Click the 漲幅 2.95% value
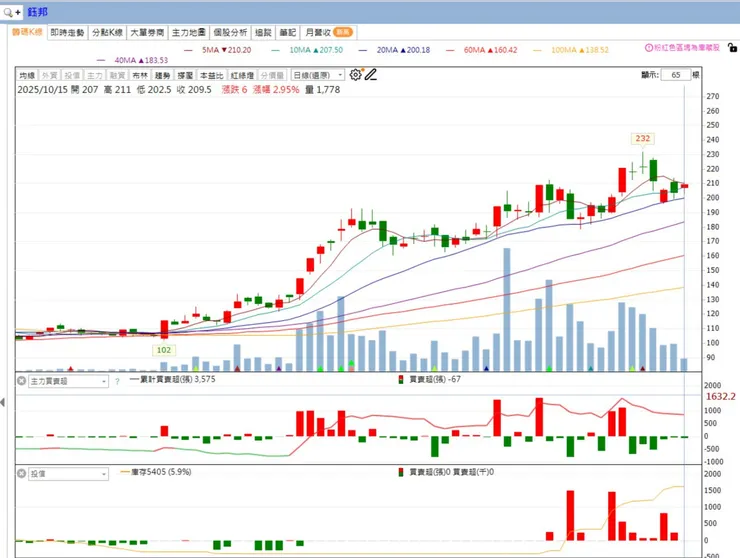Image resolution: width=740 pixels, height=558 pixels. pos(276,90)
